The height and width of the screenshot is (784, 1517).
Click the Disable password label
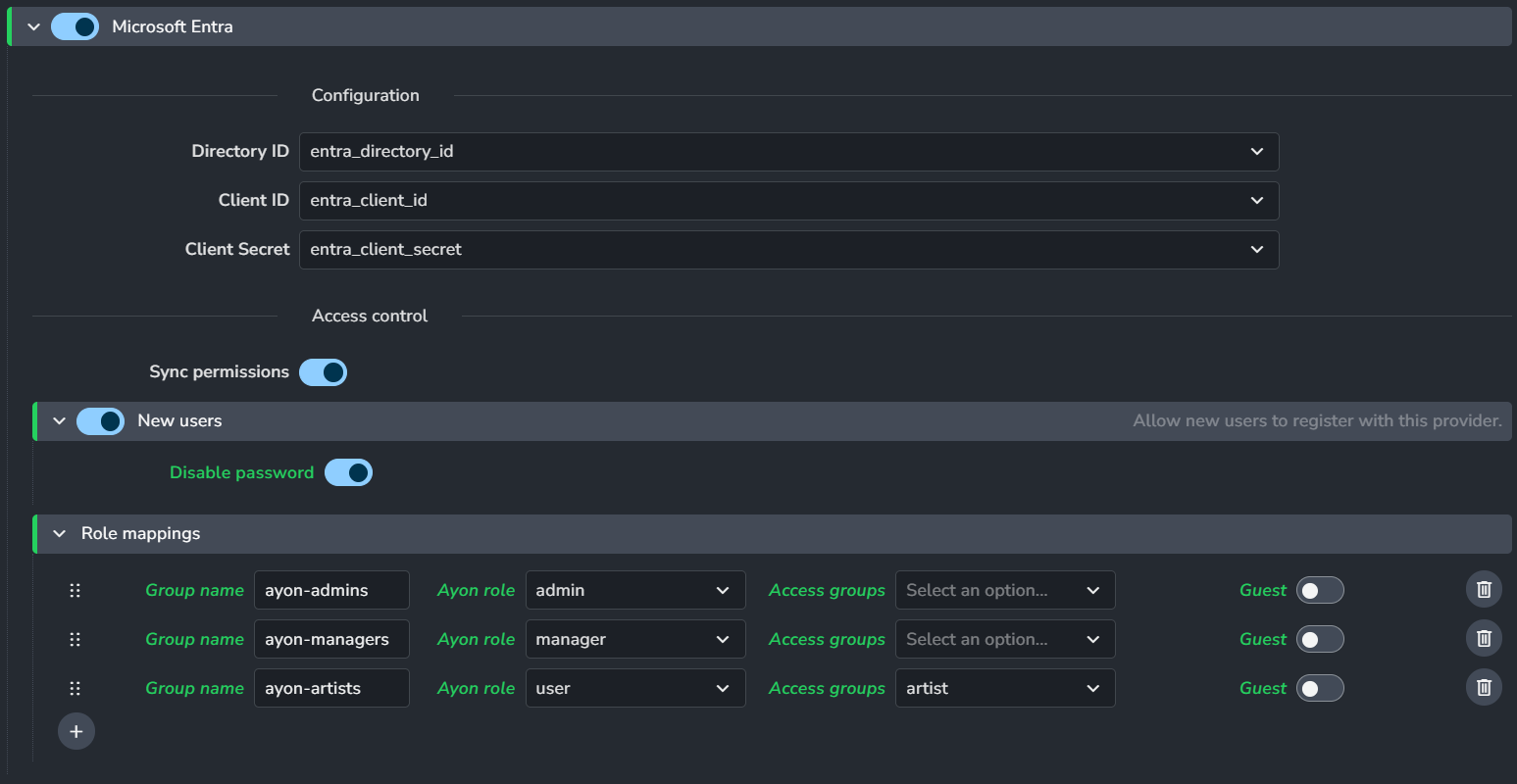click(x=242, y=472)
